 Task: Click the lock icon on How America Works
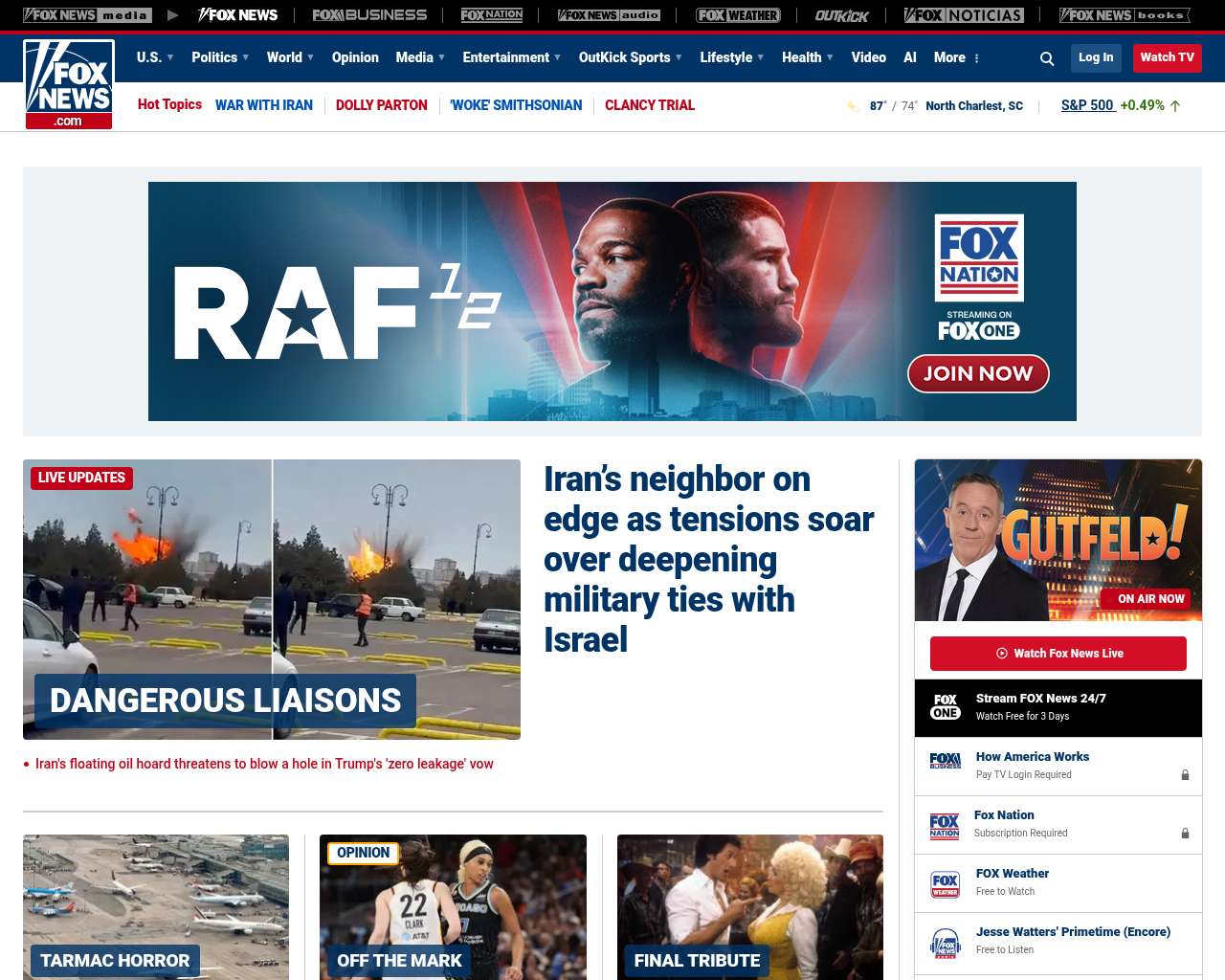[x=1185, y=775]
